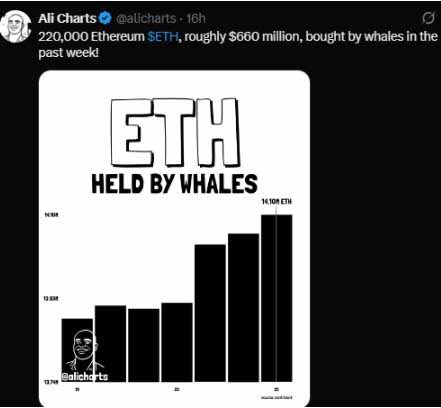Click the large ETH title in chart
The width and height of the screenshot is (441, 408).
coord(176,132)
